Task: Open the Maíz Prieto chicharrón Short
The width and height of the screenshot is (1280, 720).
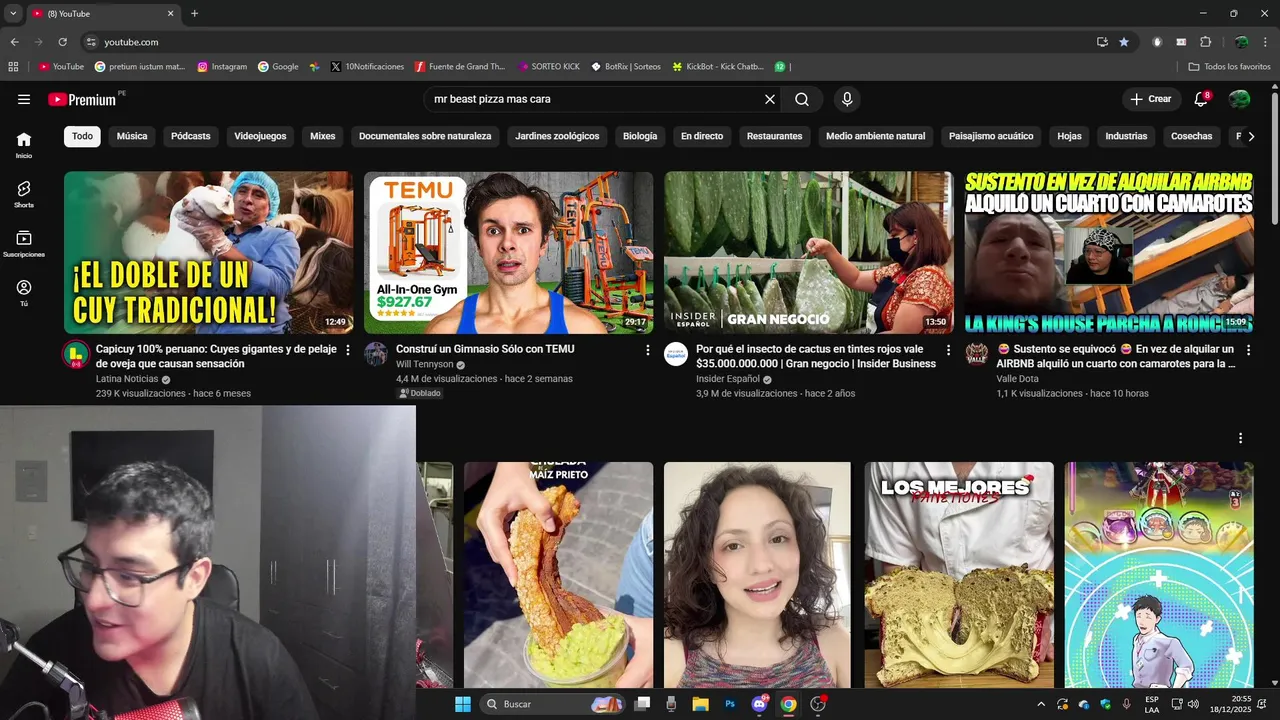Action: pyautogui.click(x=558, y=574)
